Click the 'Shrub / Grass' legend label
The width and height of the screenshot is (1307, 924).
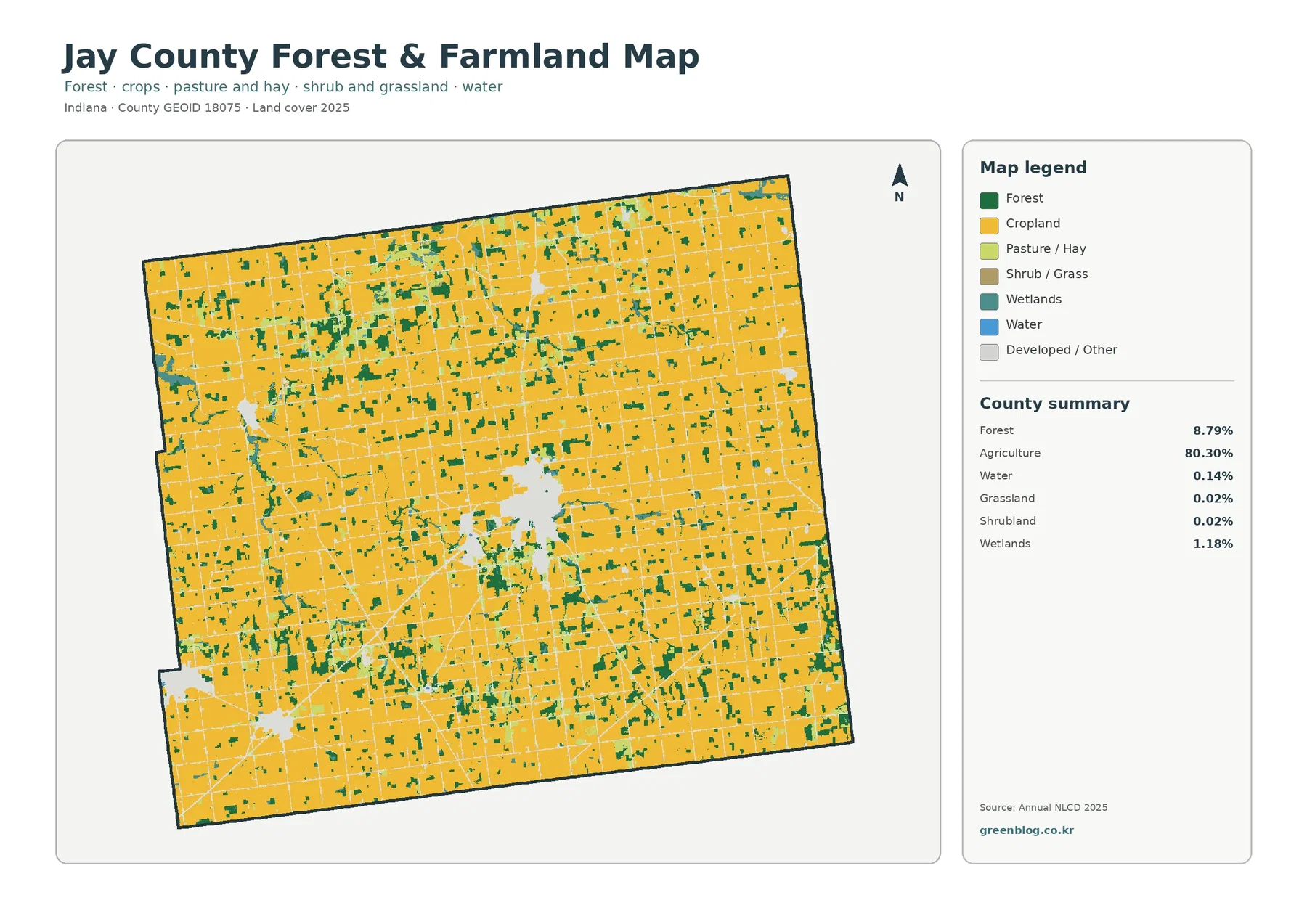(x=1046, y=274)
